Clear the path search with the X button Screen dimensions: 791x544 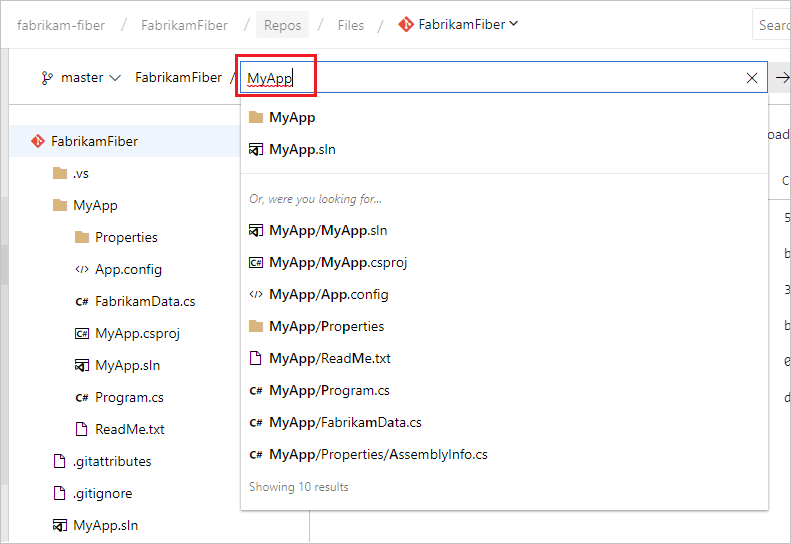tap(752, 78)
